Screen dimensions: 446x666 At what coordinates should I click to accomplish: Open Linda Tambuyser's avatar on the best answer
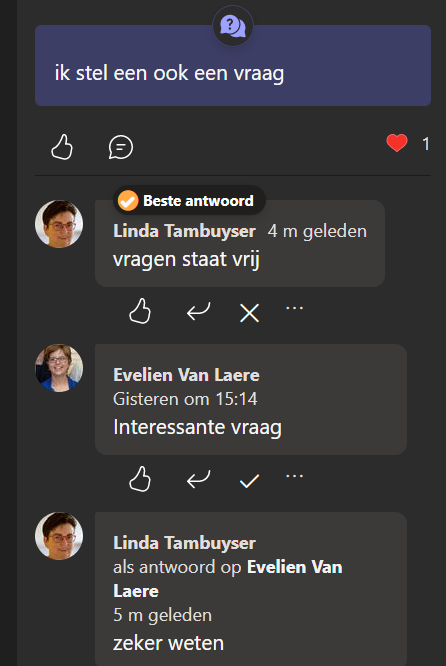[59, 224]
